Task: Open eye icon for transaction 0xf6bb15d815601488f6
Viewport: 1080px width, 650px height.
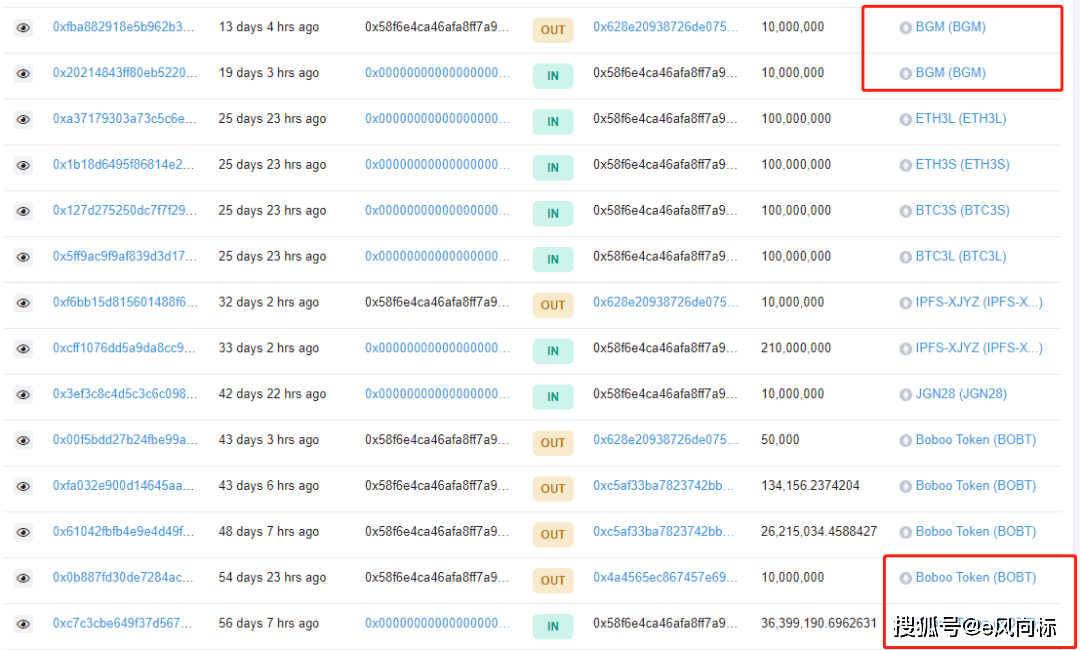Action: click(x=23, y=302)
